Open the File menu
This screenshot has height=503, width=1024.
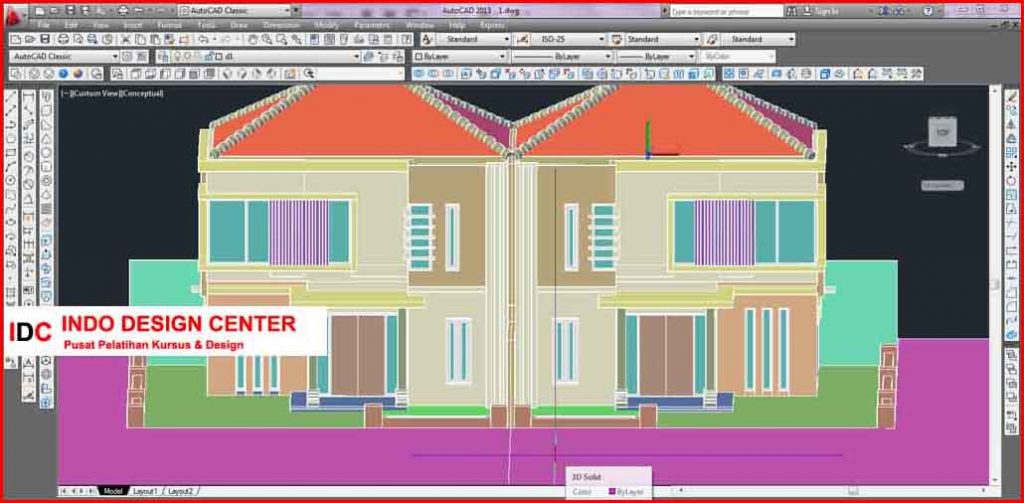coord(44,25)
